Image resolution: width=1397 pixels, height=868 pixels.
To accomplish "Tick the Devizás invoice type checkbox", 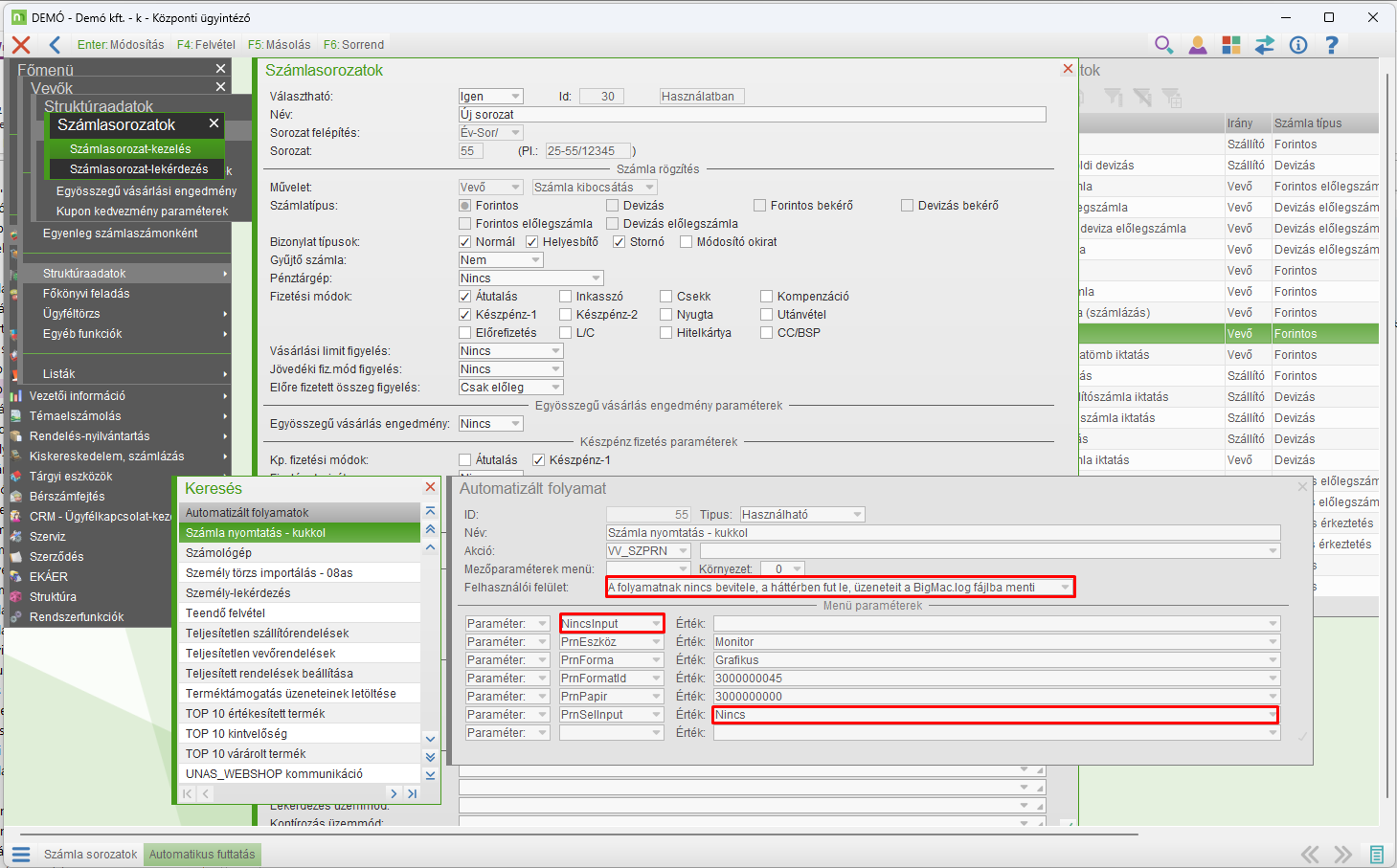I will [613, 206].
